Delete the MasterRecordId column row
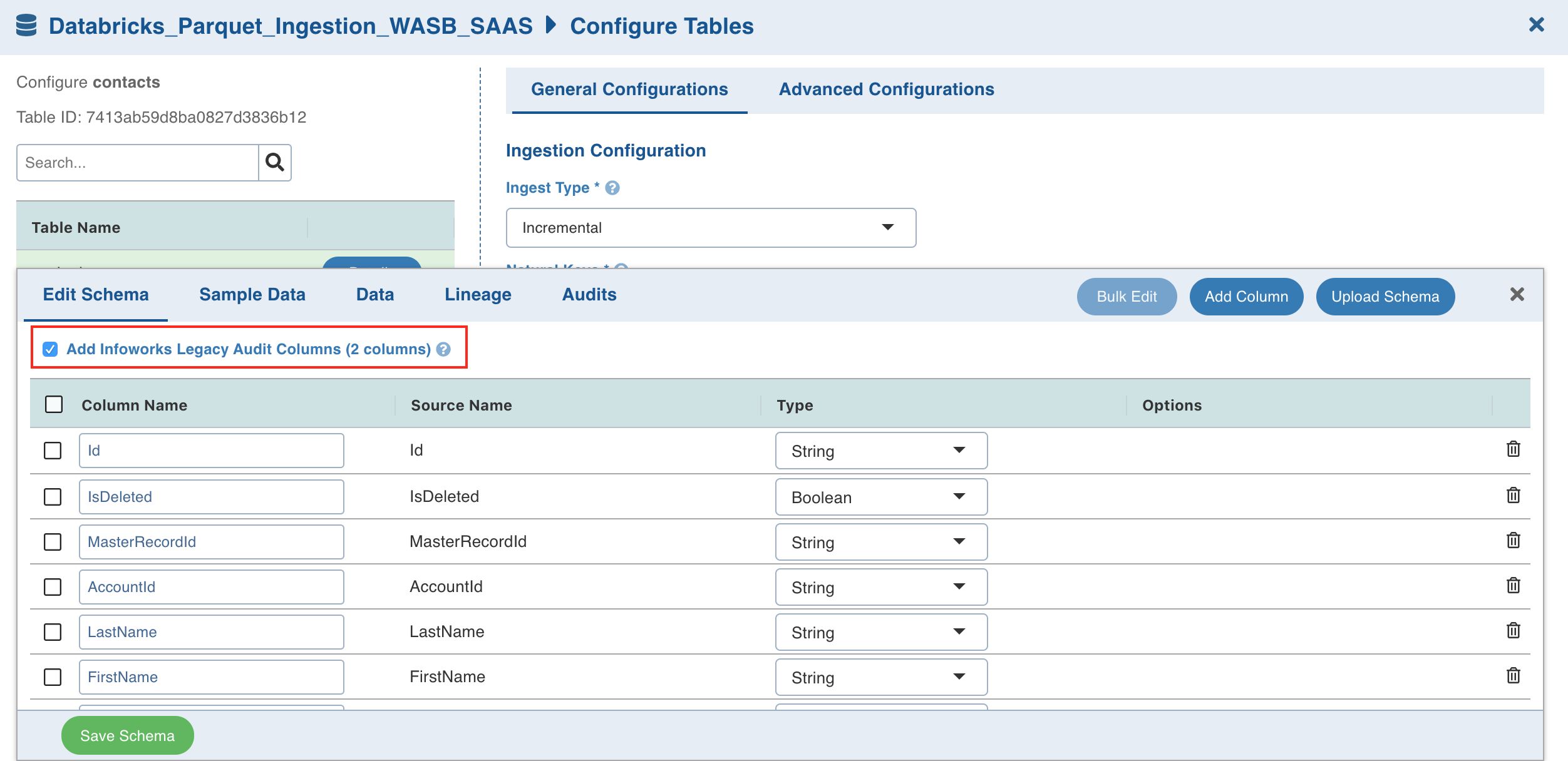Screen dimensions: 1568x761 1513,541
